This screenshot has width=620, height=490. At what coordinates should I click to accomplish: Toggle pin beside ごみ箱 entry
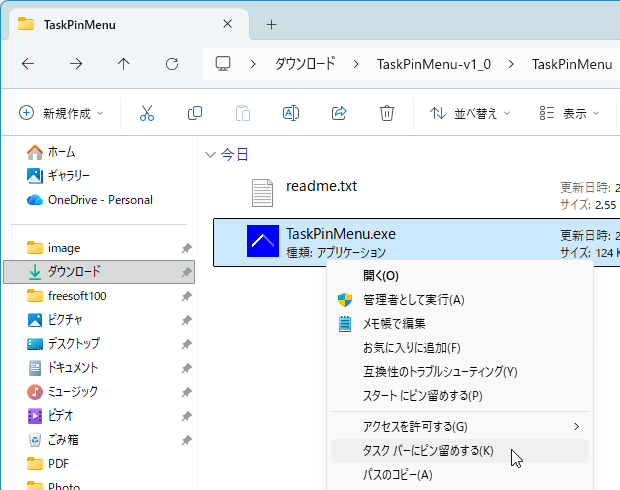point(186,440)
